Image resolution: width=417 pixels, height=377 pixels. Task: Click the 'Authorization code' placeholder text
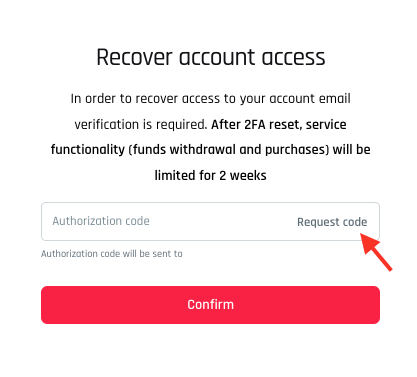pos(101,221)
